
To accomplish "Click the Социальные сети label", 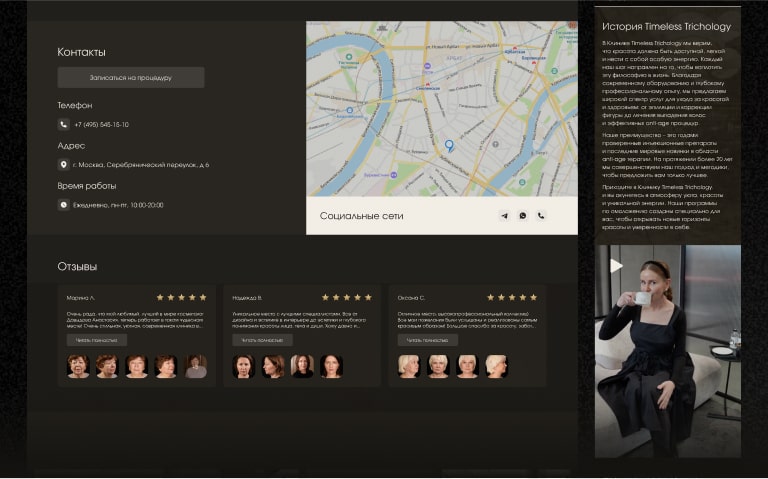I will (361, 216).
